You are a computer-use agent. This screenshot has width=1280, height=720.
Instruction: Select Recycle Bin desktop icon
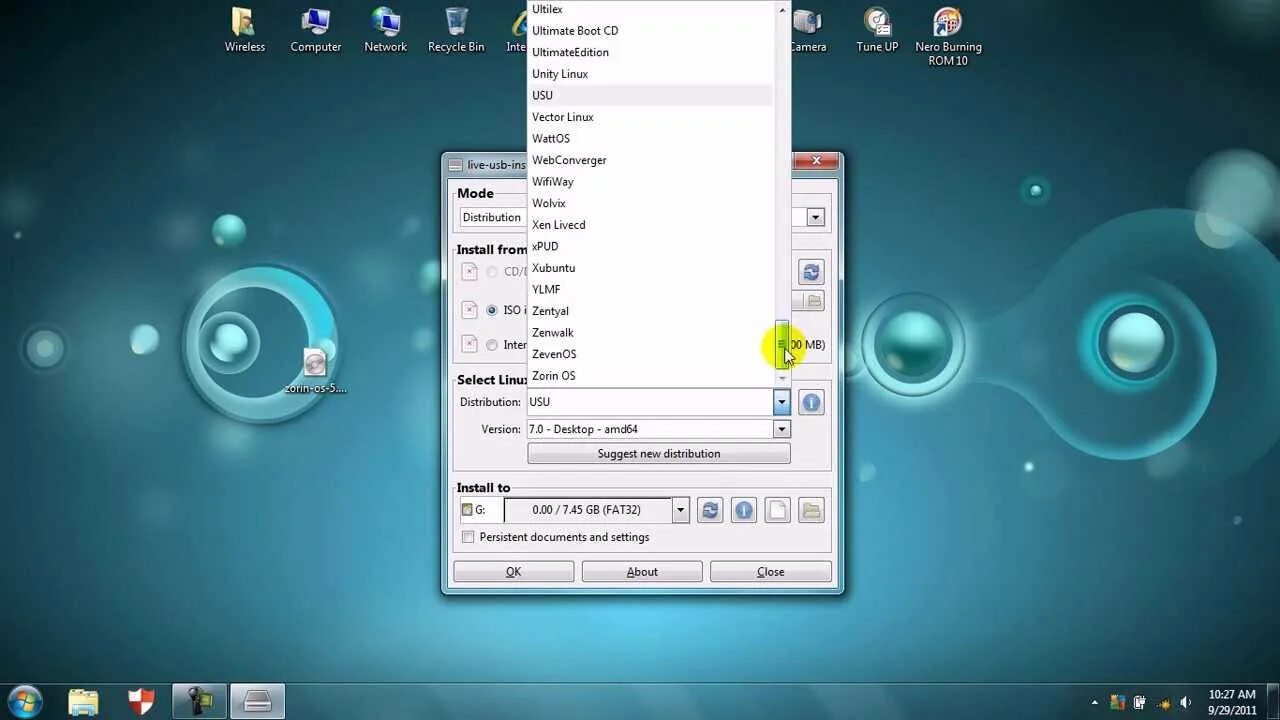[456, 30]
